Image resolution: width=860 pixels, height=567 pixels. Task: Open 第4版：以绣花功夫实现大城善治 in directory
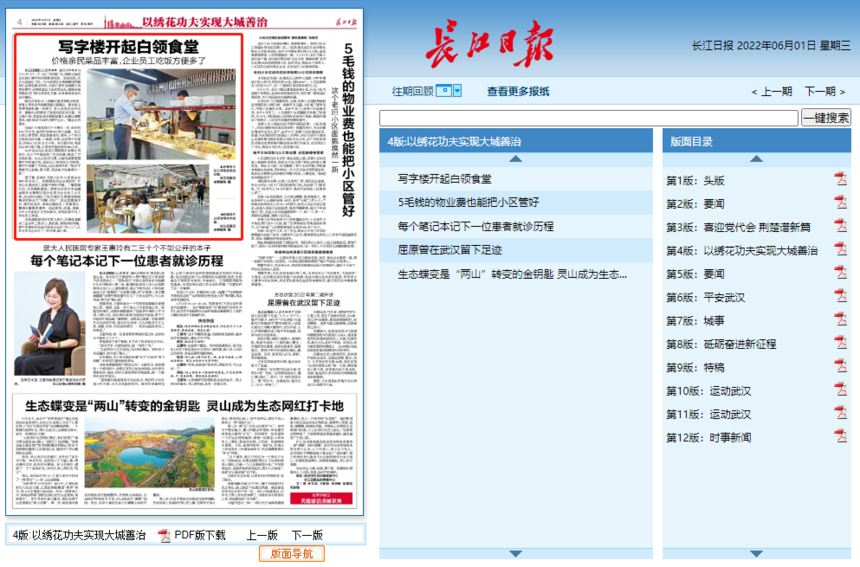[x=742, y=251]
